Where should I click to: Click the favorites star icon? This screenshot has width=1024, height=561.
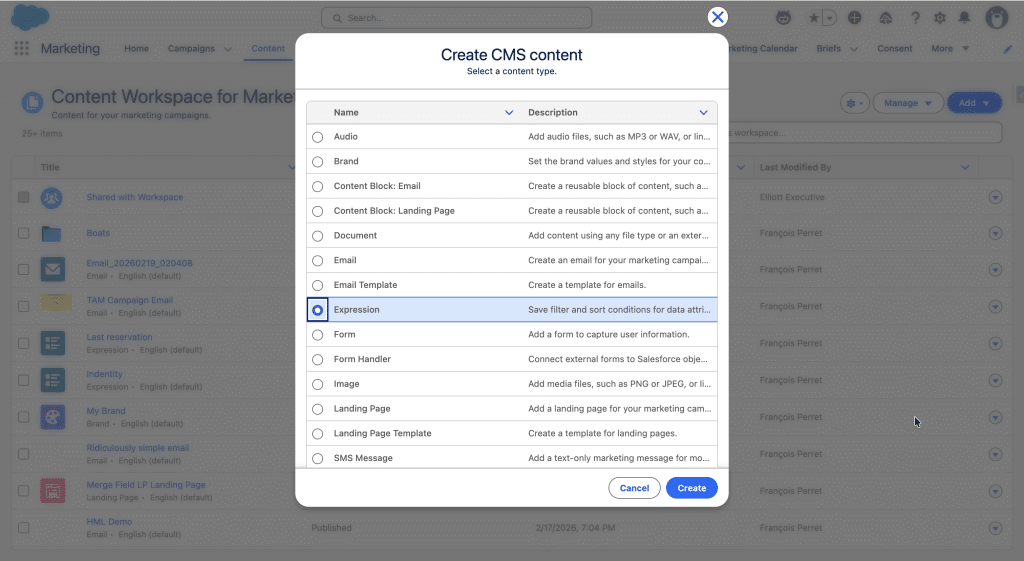pos(815,18)
